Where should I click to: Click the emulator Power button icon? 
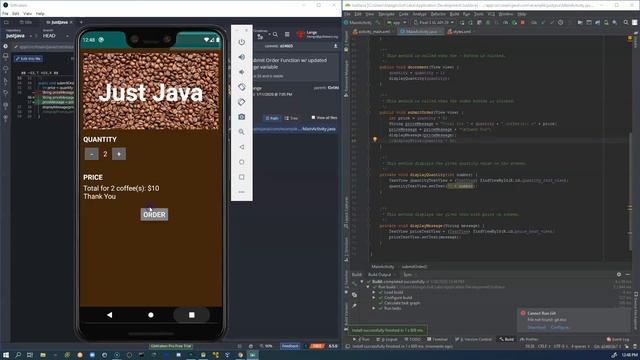(x=242, y=42)
